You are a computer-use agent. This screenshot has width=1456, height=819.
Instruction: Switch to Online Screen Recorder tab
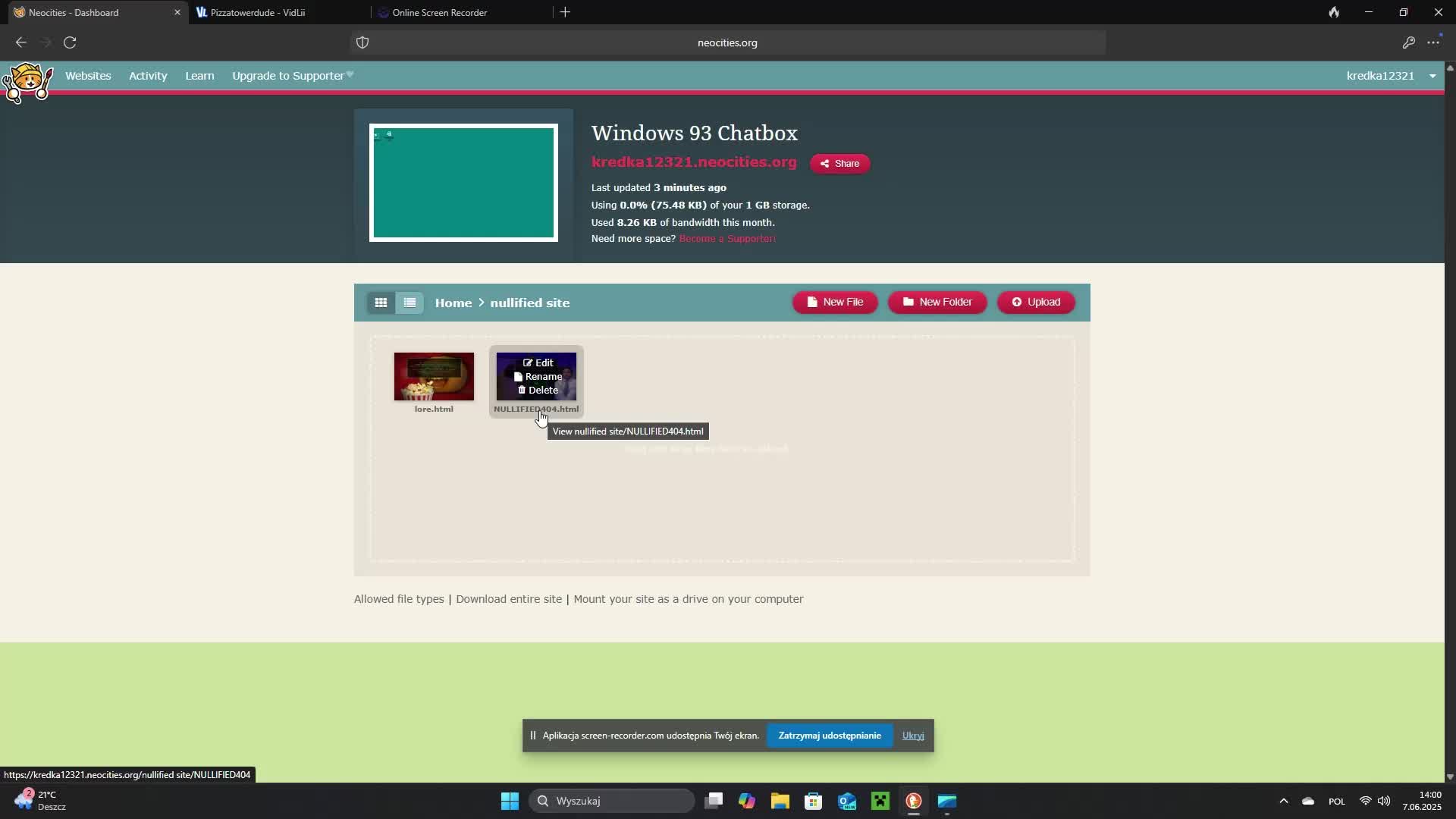pyautogui.click(x=460, y=12)
